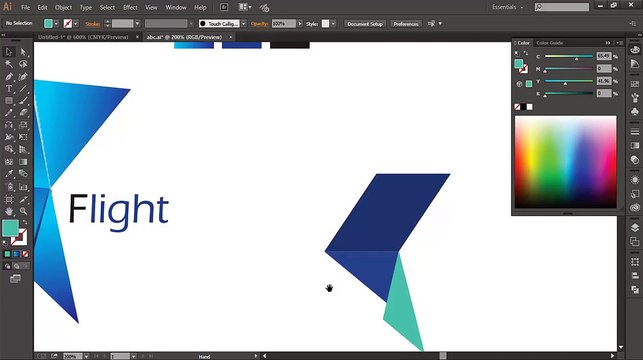
Task: Open the Color panel flyout menu
Action: pyautogui.click(x=620, y=43)
